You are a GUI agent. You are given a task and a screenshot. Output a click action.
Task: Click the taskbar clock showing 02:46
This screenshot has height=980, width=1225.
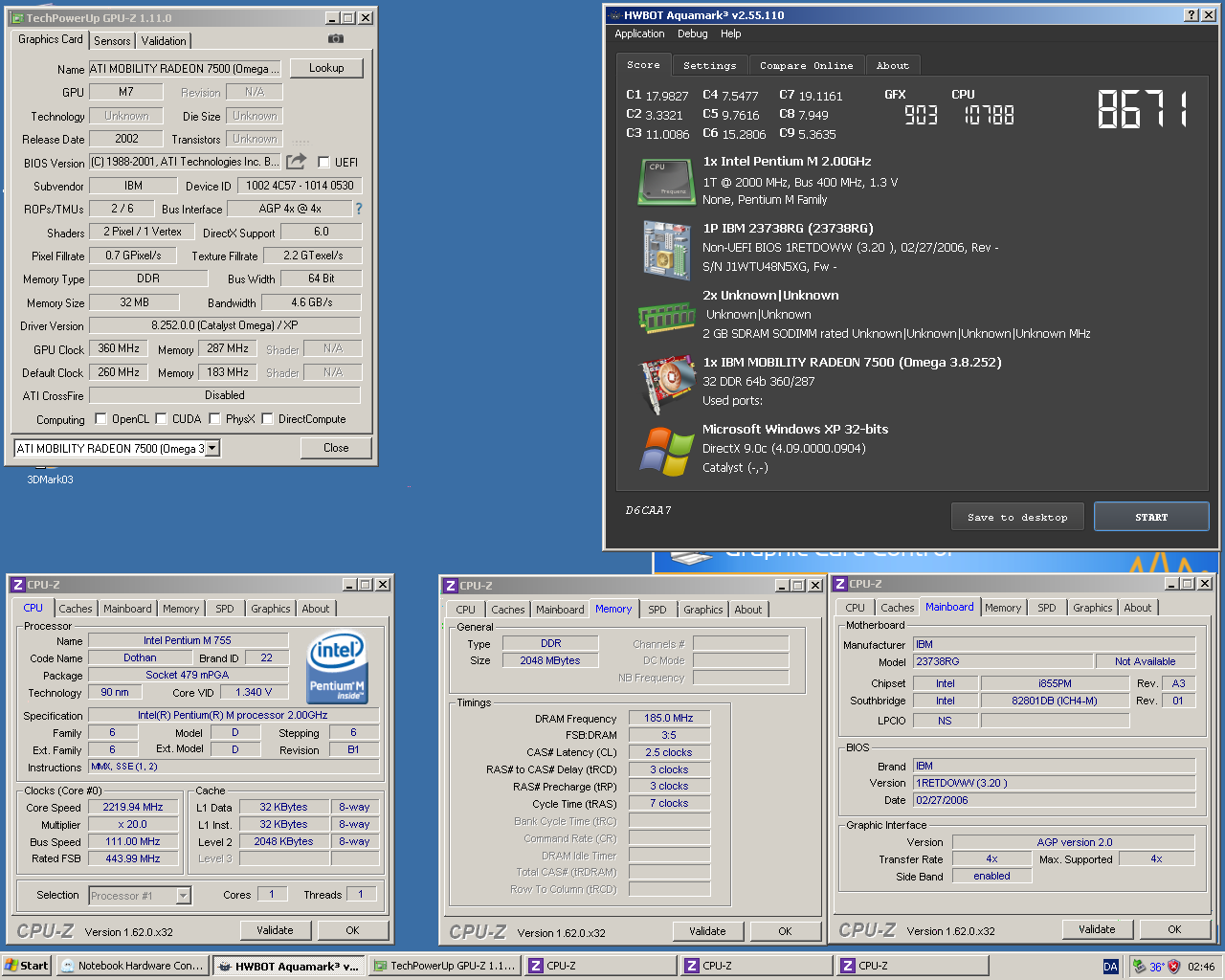1201,967
